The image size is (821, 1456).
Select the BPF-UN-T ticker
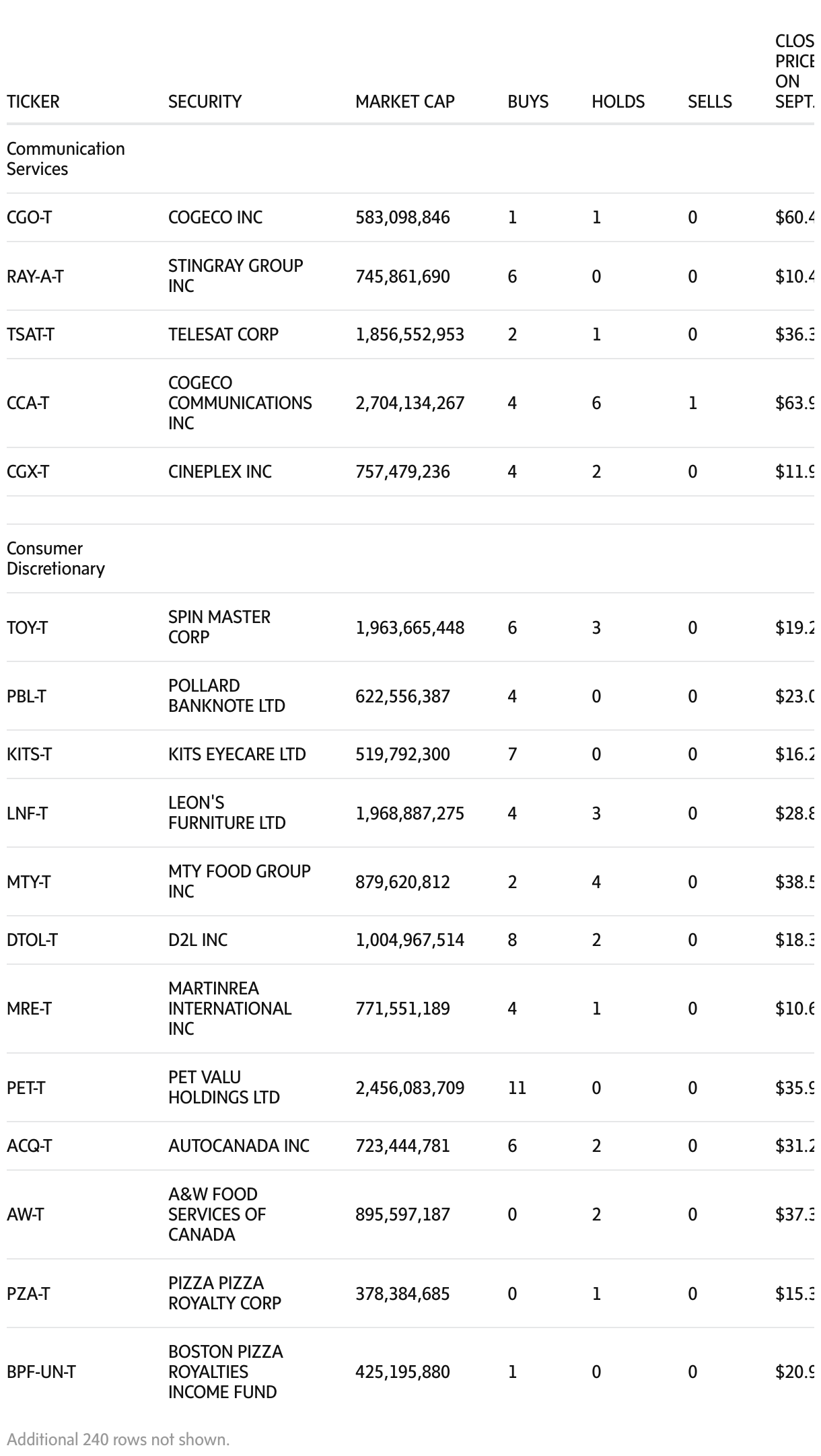[x=41, y=1372]
